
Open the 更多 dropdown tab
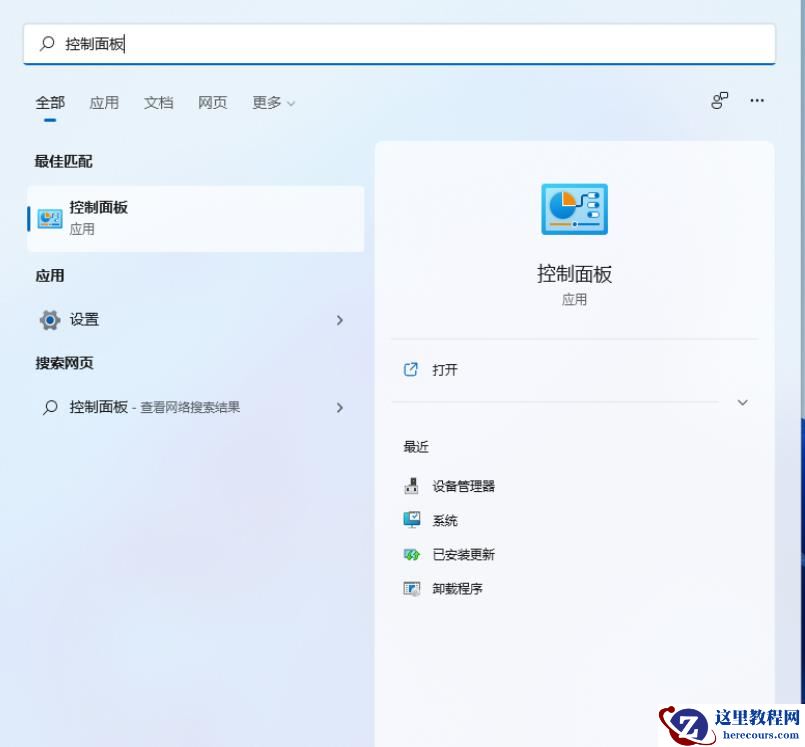[x=272, y=102]
